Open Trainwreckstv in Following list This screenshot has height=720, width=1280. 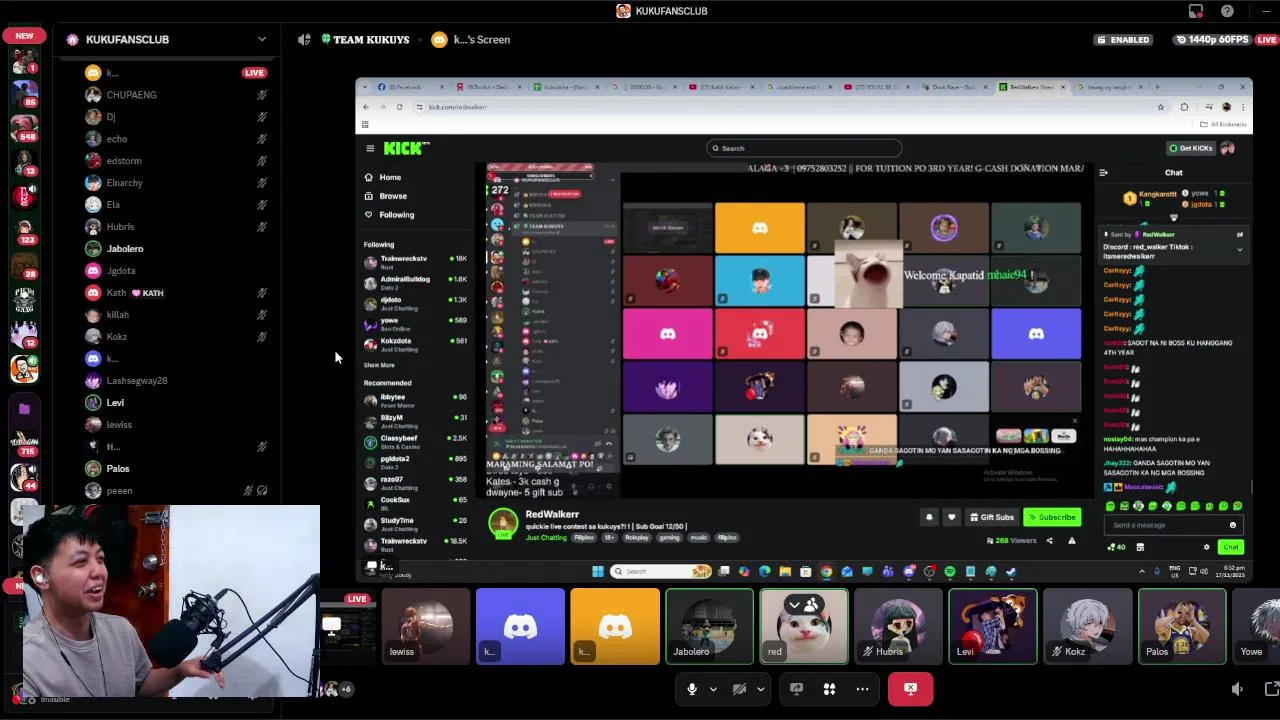pos(415,261)
